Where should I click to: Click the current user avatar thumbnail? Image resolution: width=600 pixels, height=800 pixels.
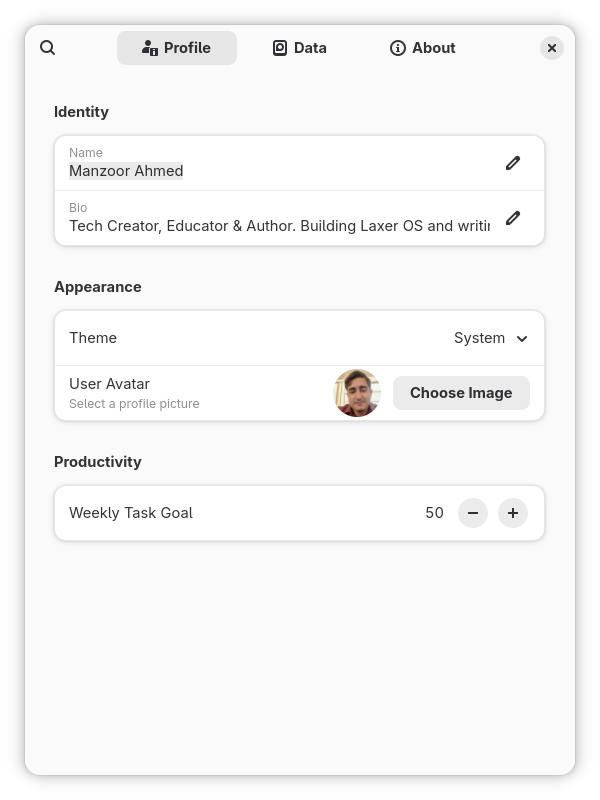click(x=357, y=393)
